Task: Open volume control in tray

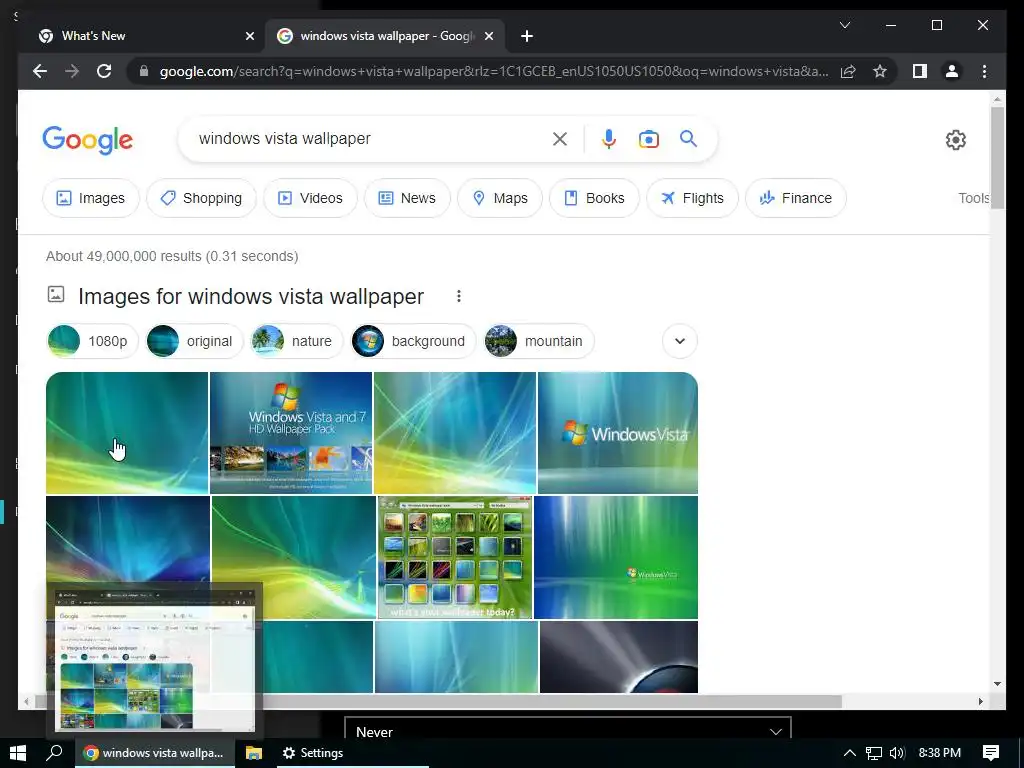Action: (897, 753)
